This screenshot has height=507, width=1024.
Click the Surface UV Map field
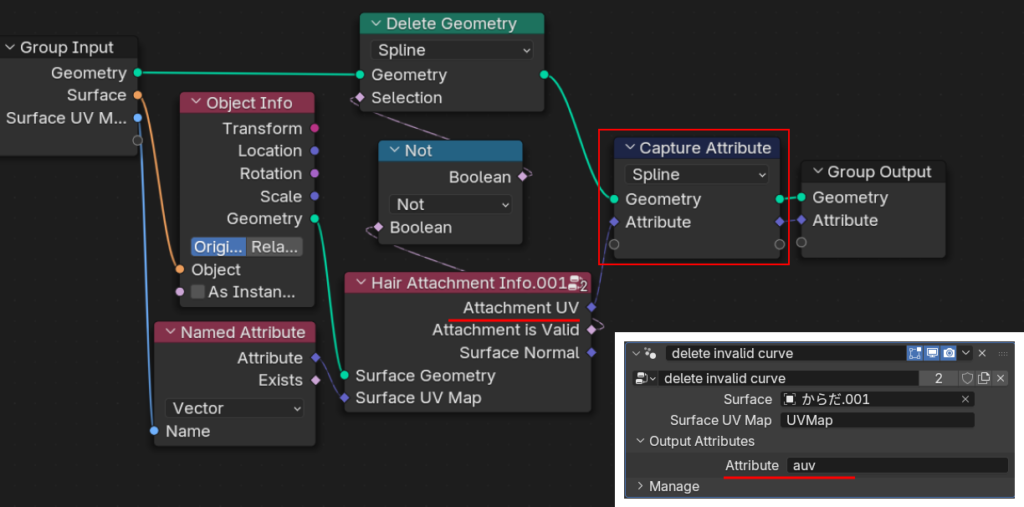pos(876,420)
